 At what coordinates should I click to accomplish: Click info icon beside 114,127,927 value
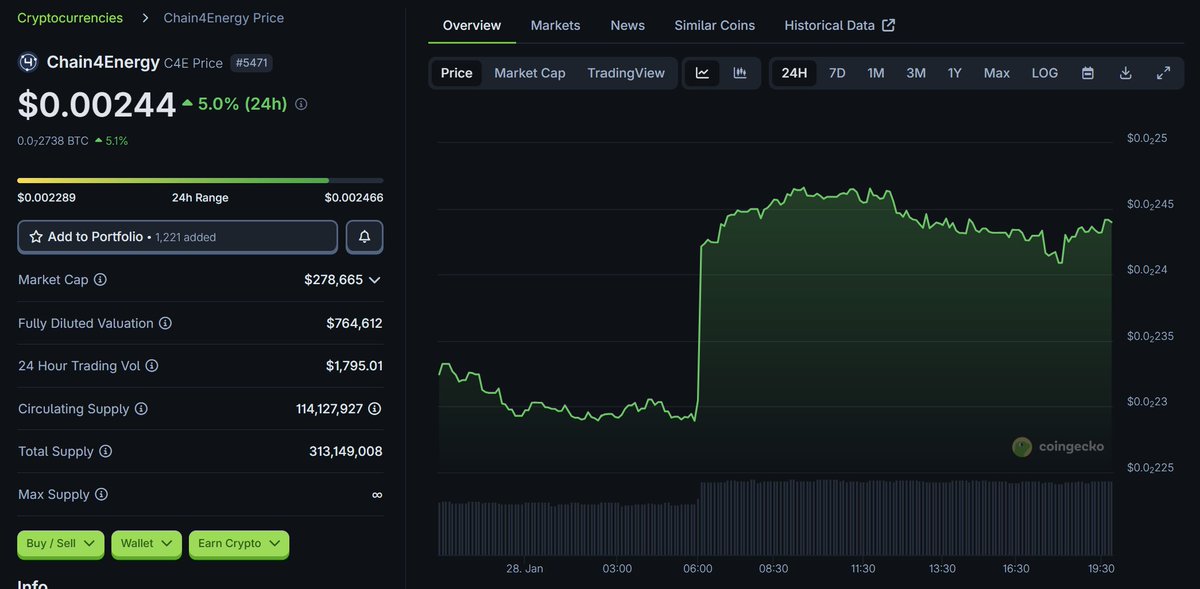(x=374, y=409)
